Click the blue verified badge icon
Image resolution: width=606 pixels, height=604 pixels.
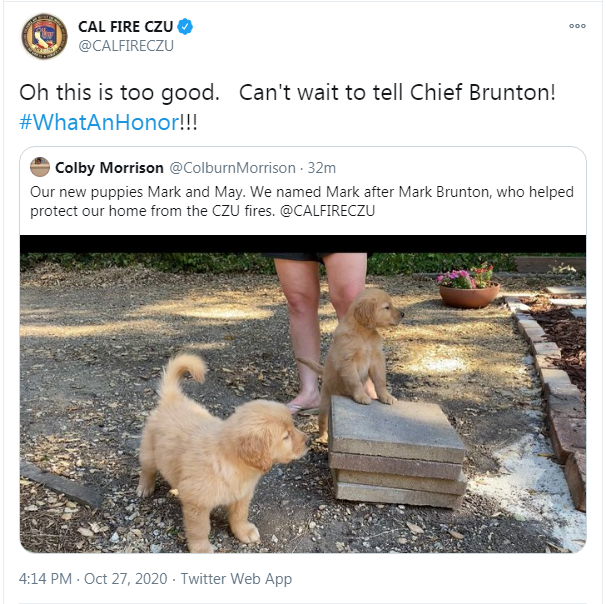point(185,27)
